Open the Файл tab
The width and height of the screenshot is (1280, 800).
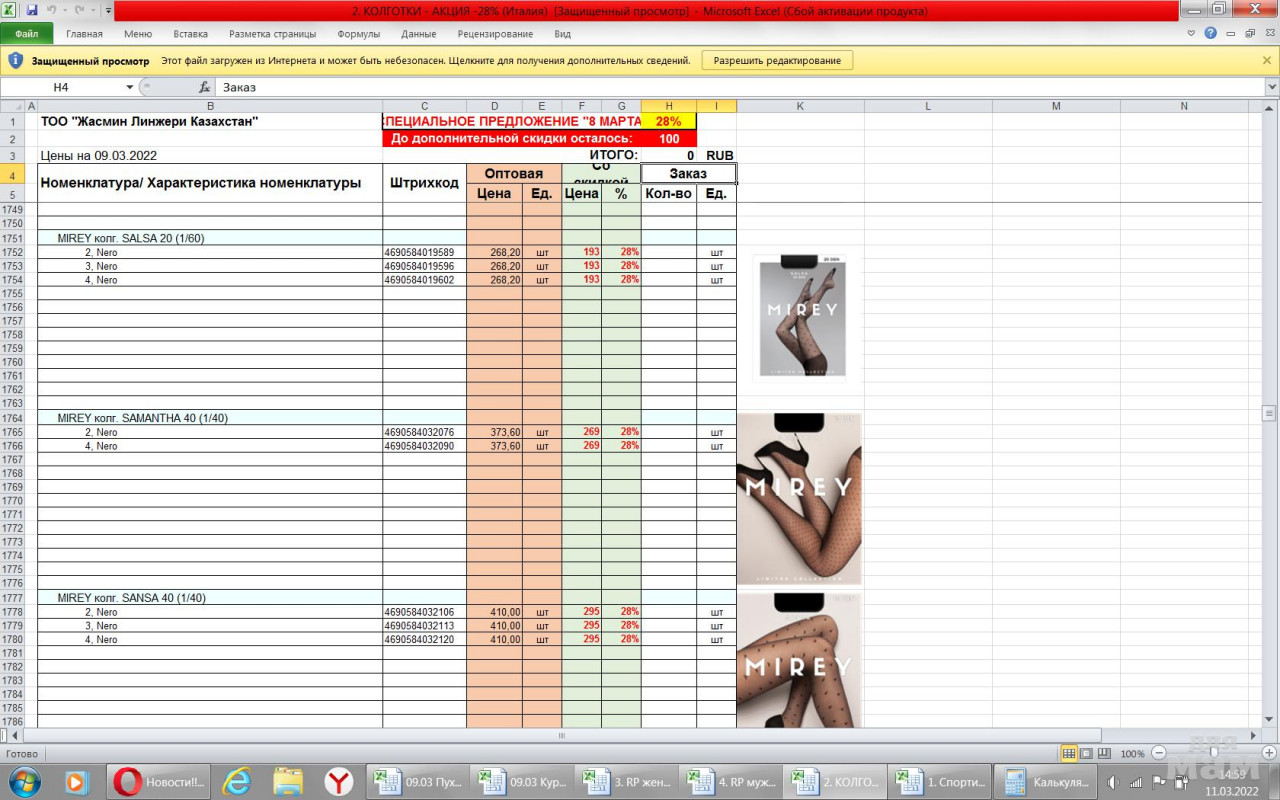(x=27, y=33)
